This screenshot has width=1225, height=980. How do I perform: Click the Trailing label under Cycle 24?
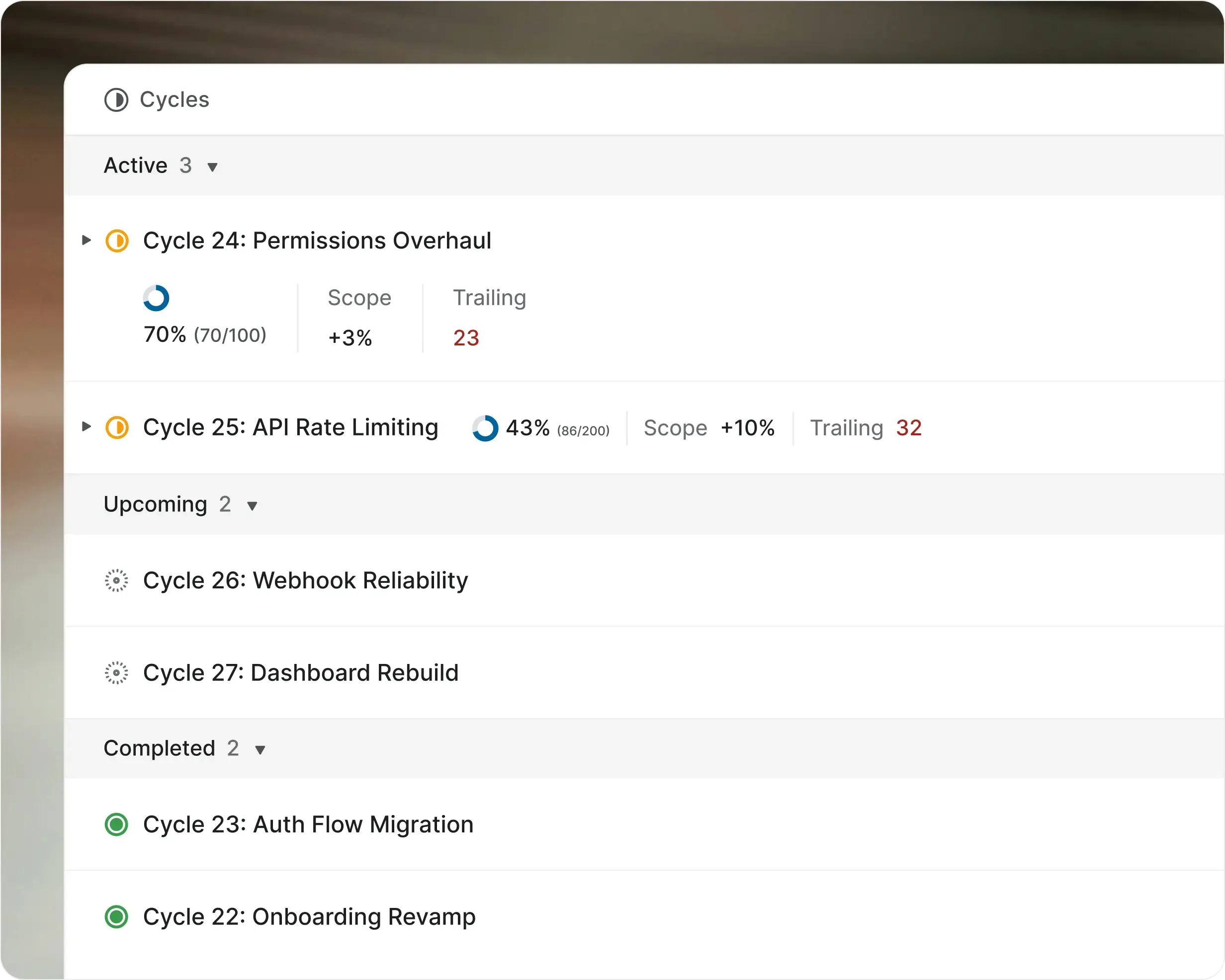[490, 298]
